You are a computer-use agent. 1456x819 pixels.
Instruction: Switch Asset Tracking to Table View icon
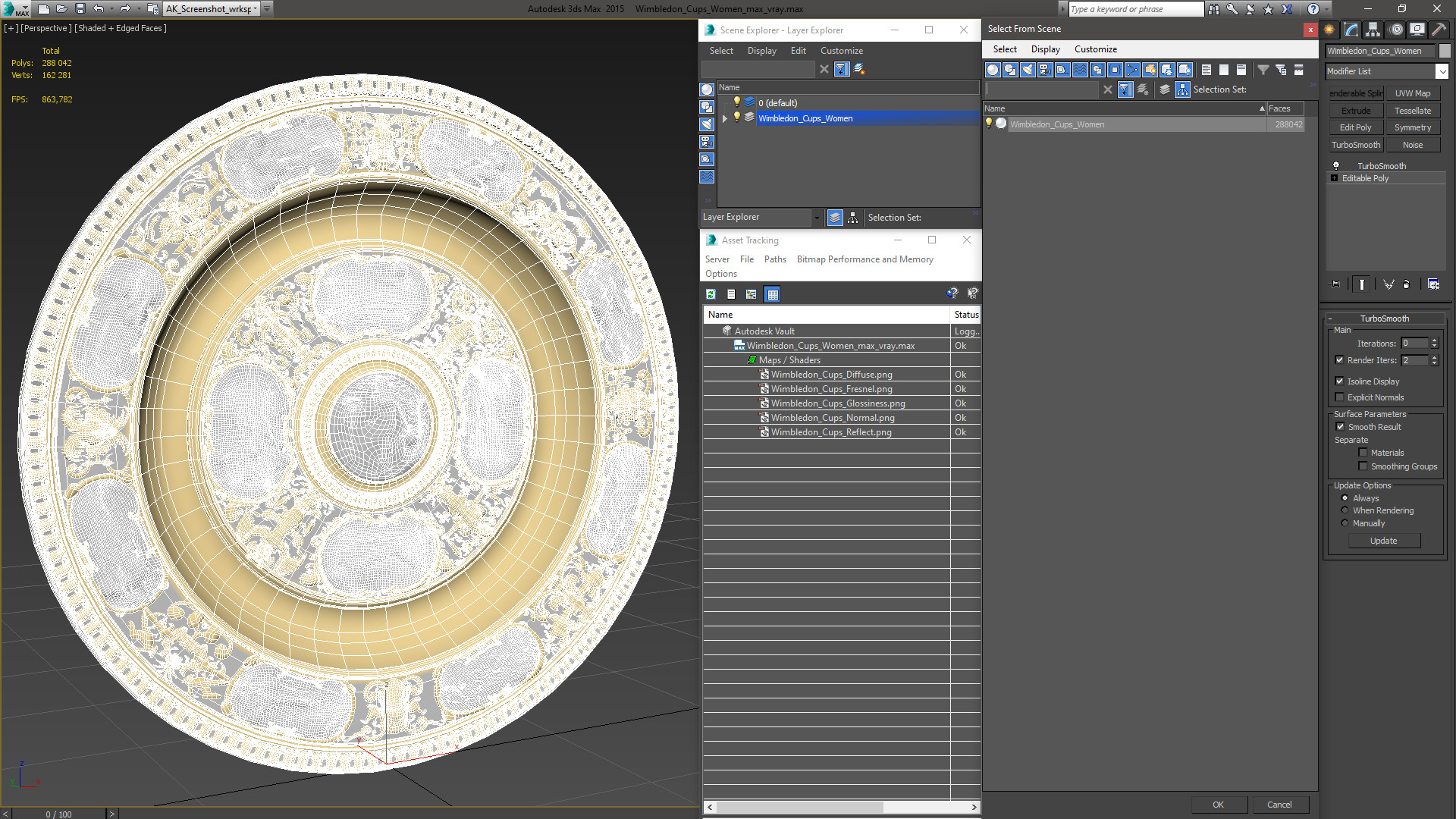(772, 294)
